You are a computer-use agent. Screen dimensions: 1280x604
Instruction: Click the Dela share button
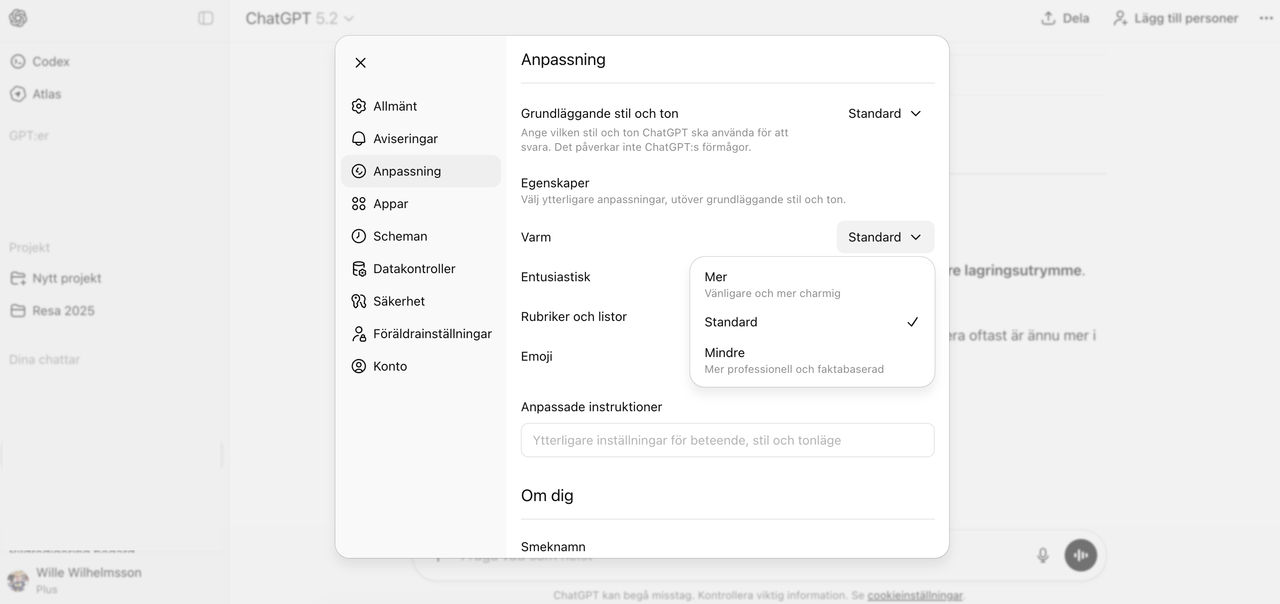1065,18
